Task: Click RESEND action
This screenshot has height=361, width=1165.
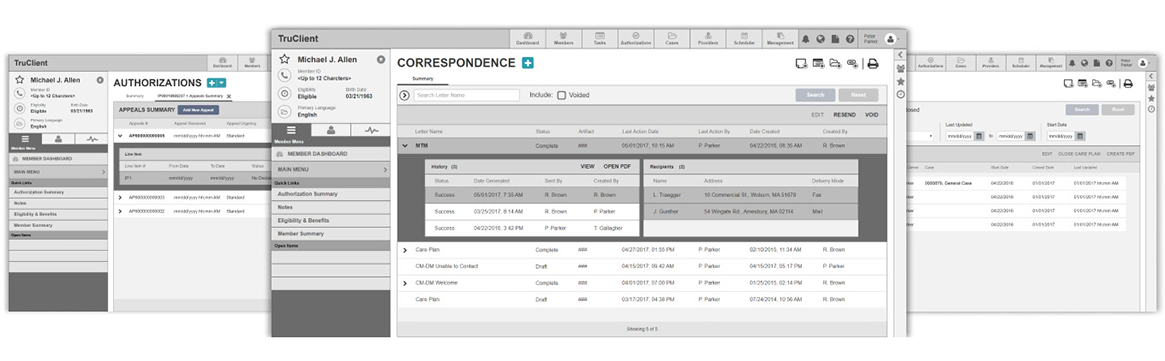Action: (844, 115)
